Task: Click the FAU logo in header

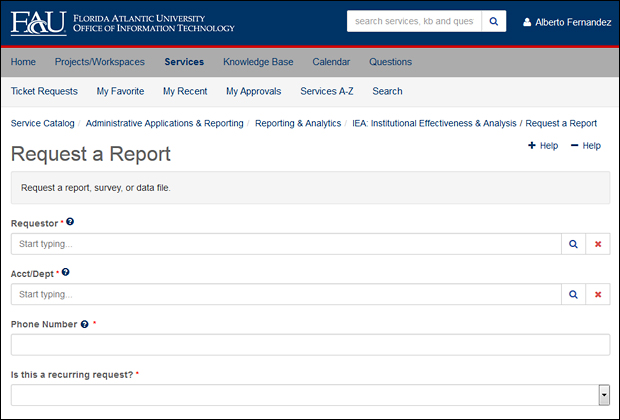Action: click(38, 22)
